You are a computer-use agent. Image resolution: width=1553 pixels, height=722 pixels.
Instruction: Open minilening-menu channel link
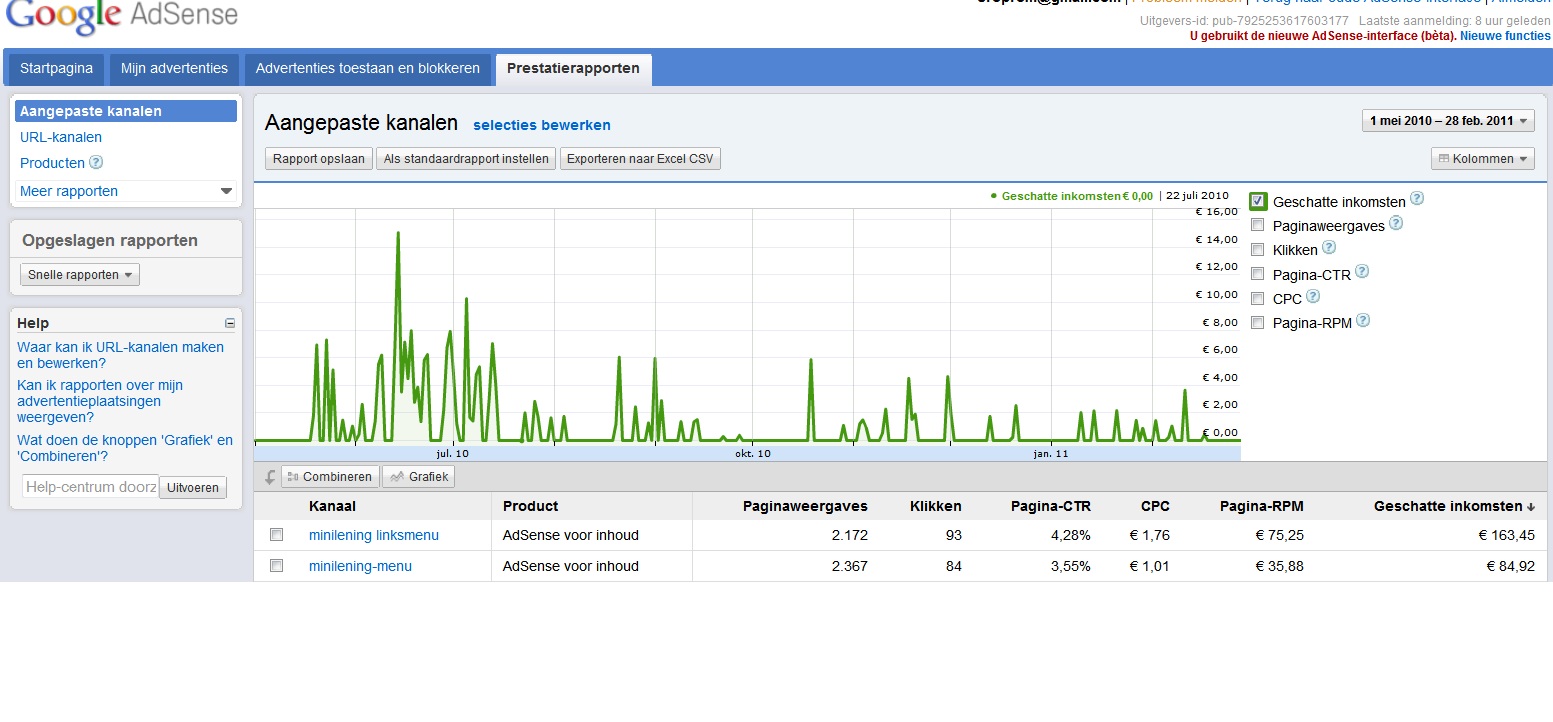(360, 566)
